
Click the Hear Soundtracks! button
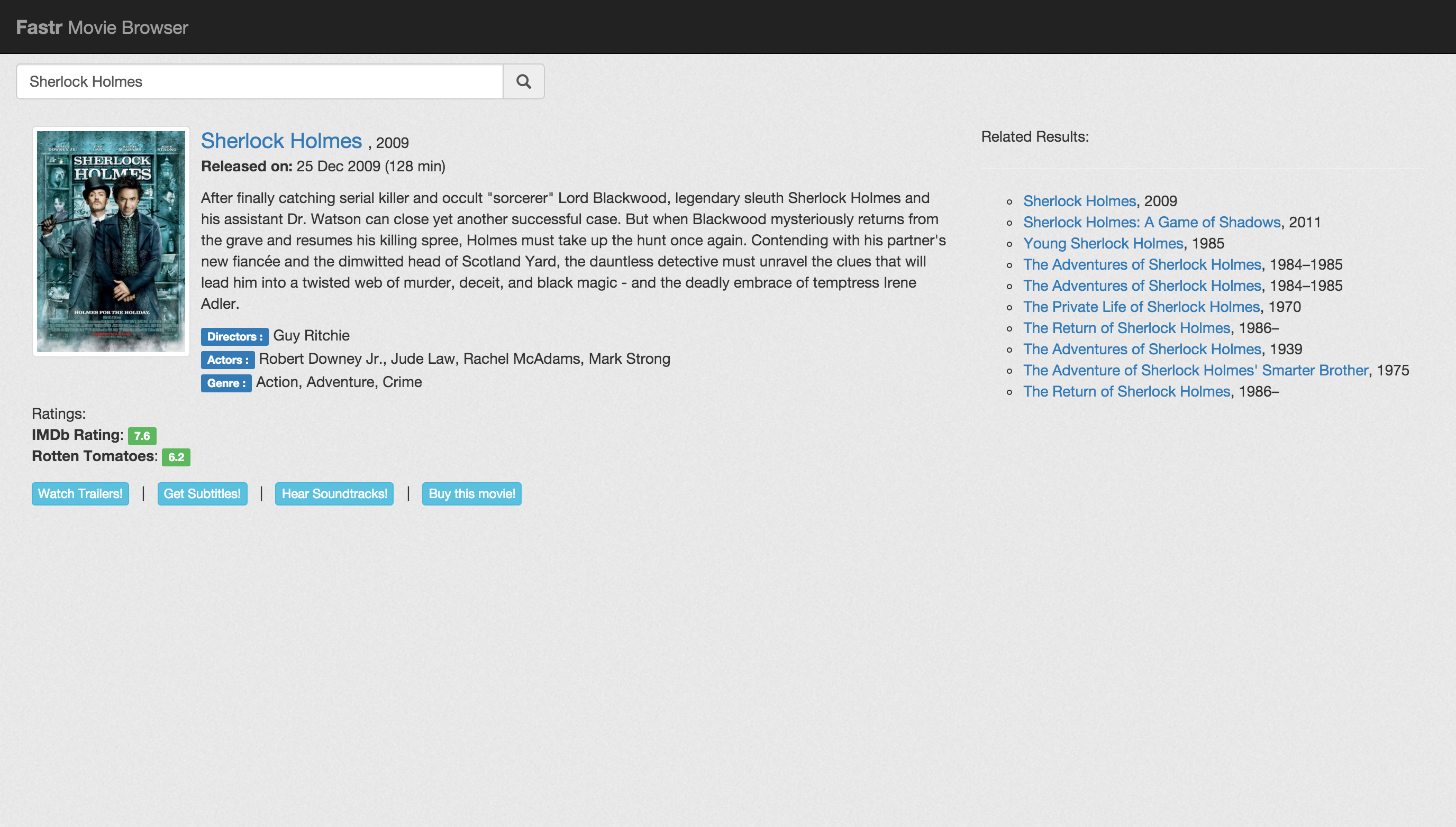(334, 493)
